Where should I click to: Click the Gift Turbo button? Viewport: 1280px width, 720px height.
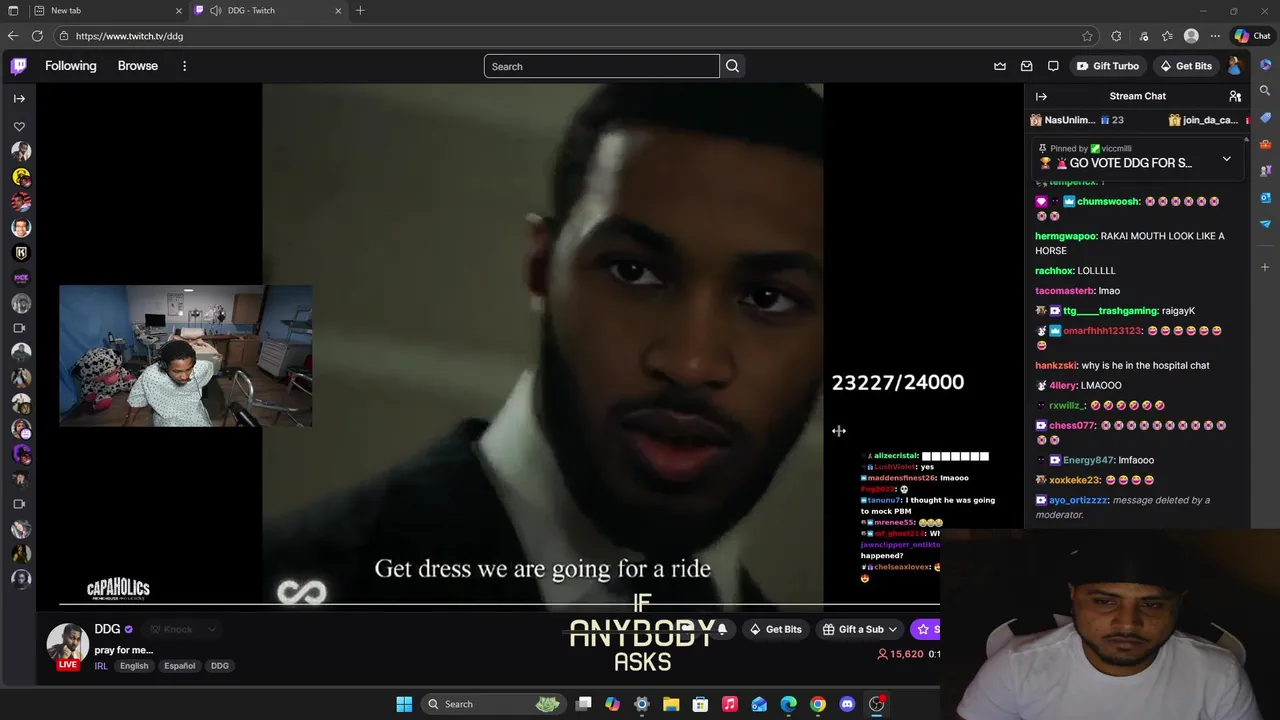tap(1108, 66)
